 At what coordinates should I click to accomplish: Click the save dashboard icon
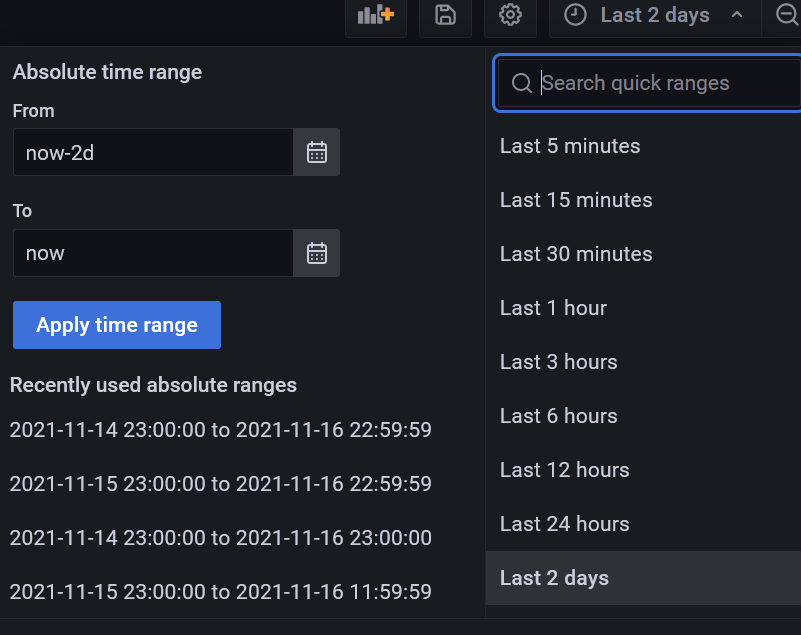444,16
